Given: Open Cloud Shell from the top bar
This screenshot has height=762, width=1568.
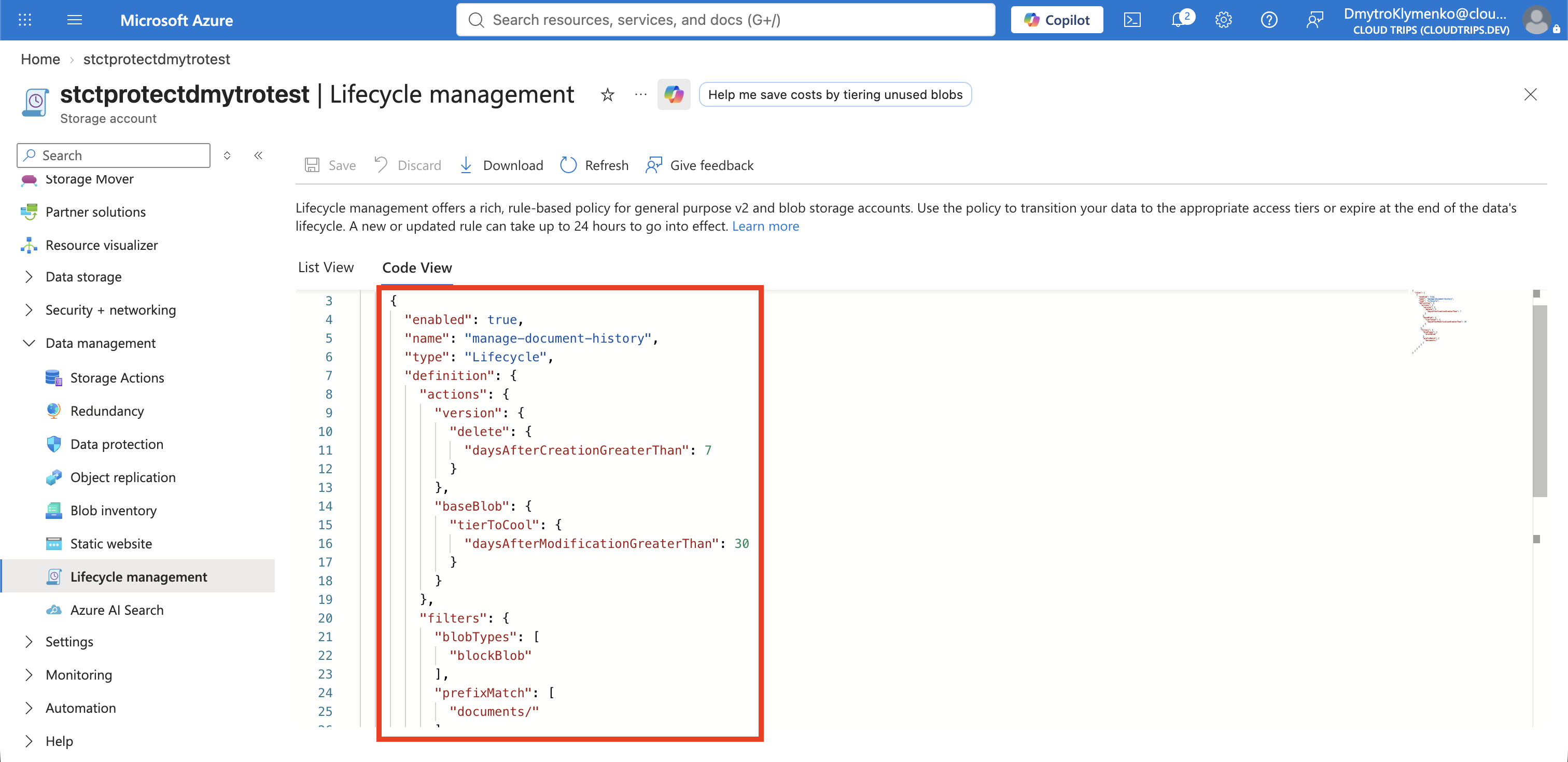Looking at the screenshot, I should 1132,20.
